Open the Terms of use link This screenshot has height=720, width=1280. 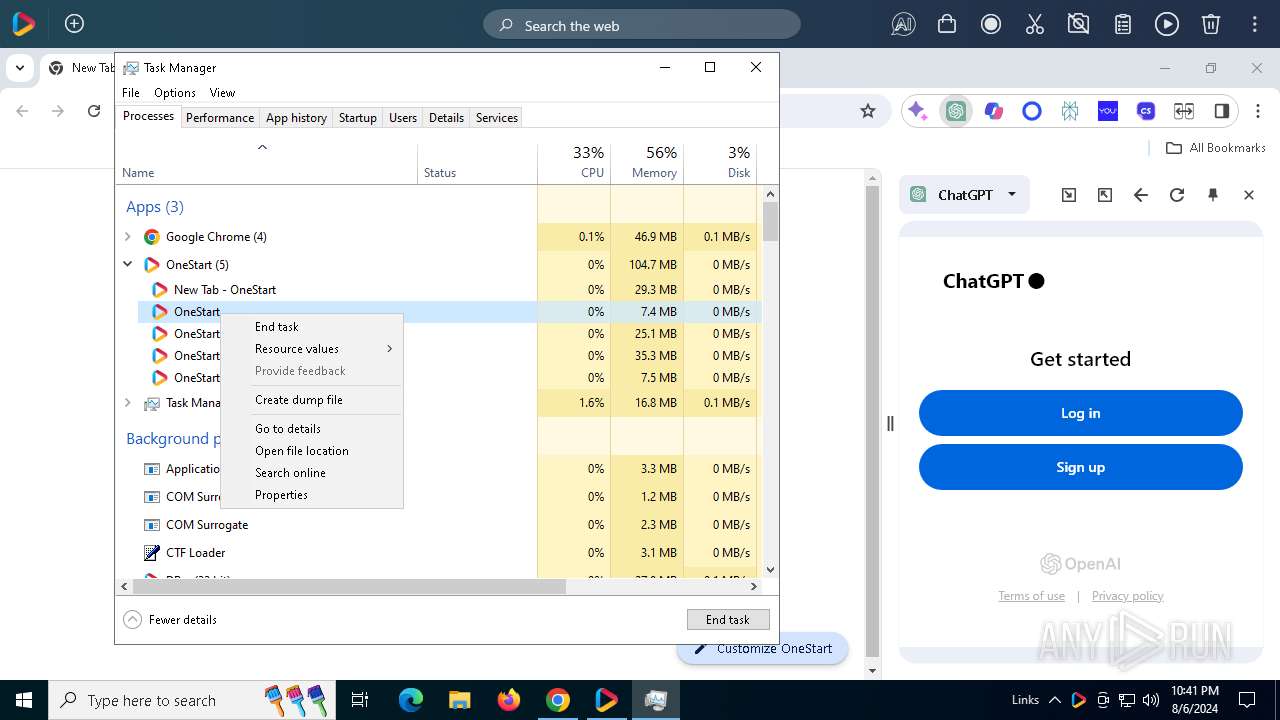tap(1031, 596)
